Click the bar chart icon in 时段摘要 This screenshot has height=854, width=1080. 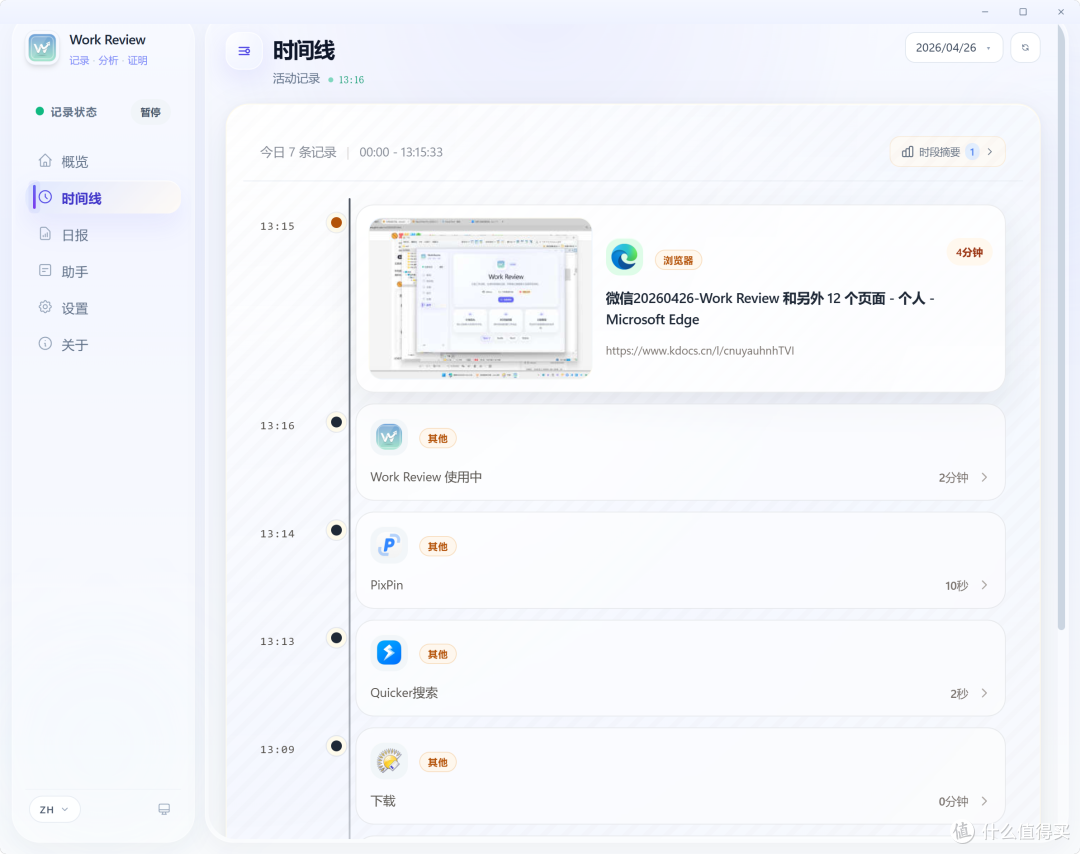(x=907, y=152)
